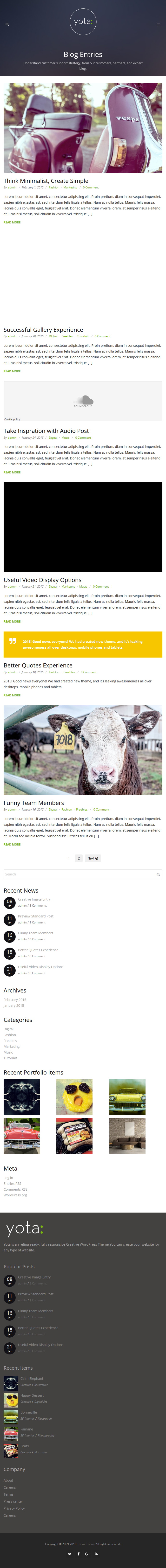Open Think Minimalist, Create Simple post title
The height and width of the screenshot is (1568, 166).
46,181
